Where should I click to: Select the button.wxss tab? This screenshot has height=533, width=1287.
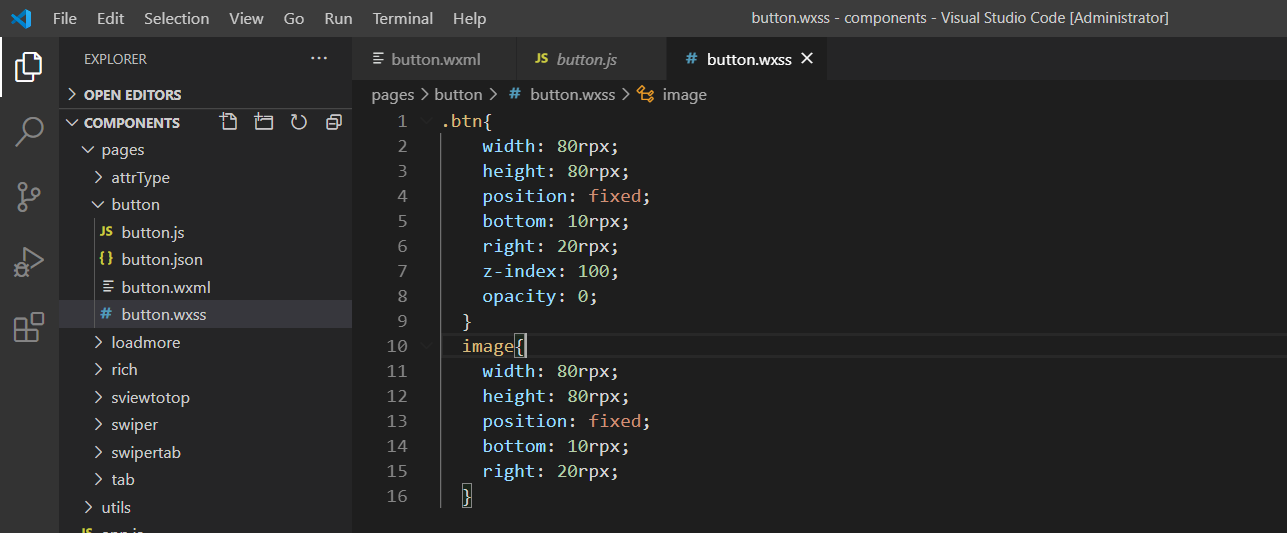pyautogui.click(x=748, y=59)
